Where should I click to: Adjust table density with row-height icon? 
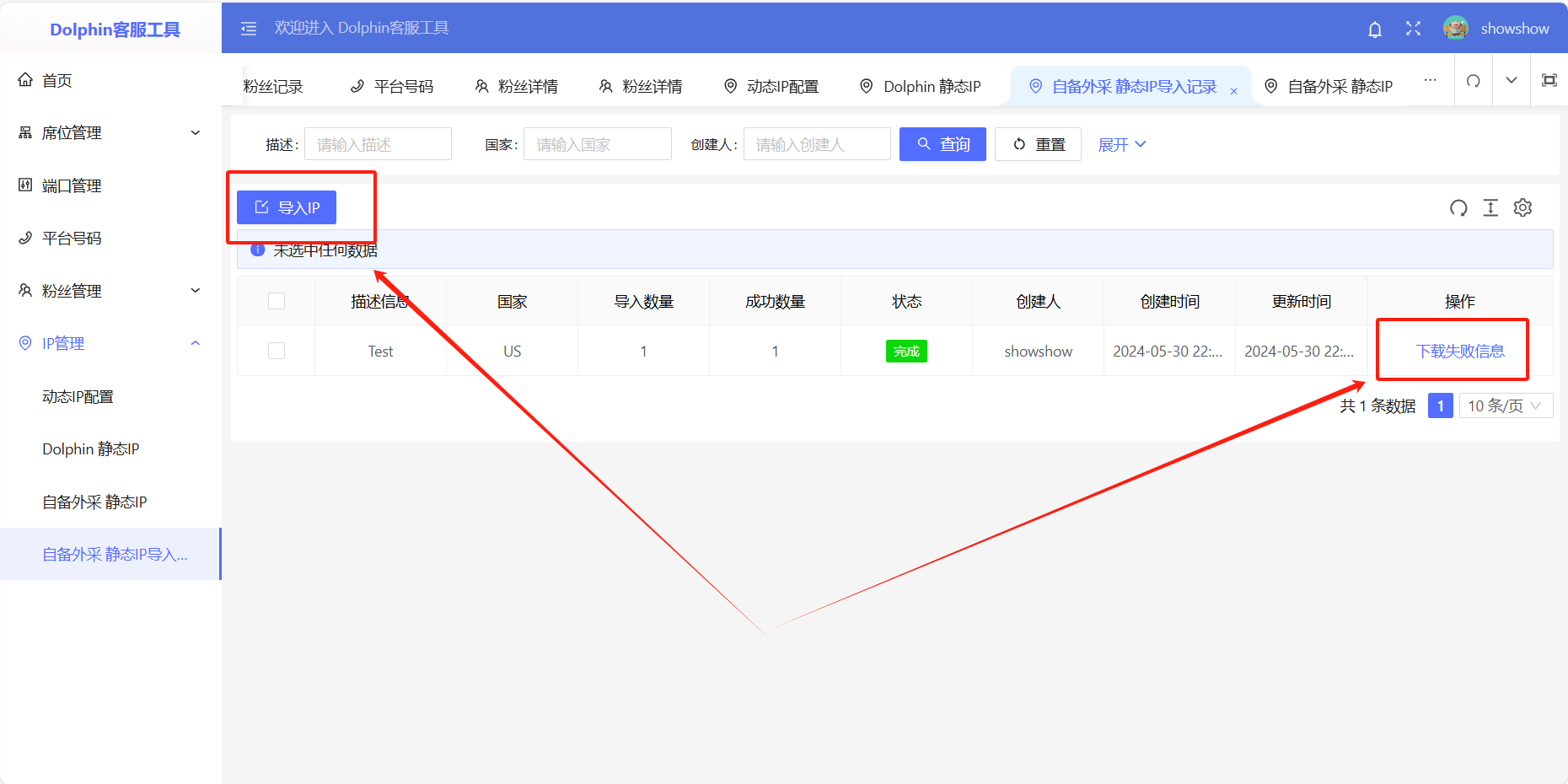coord(1490,208)
